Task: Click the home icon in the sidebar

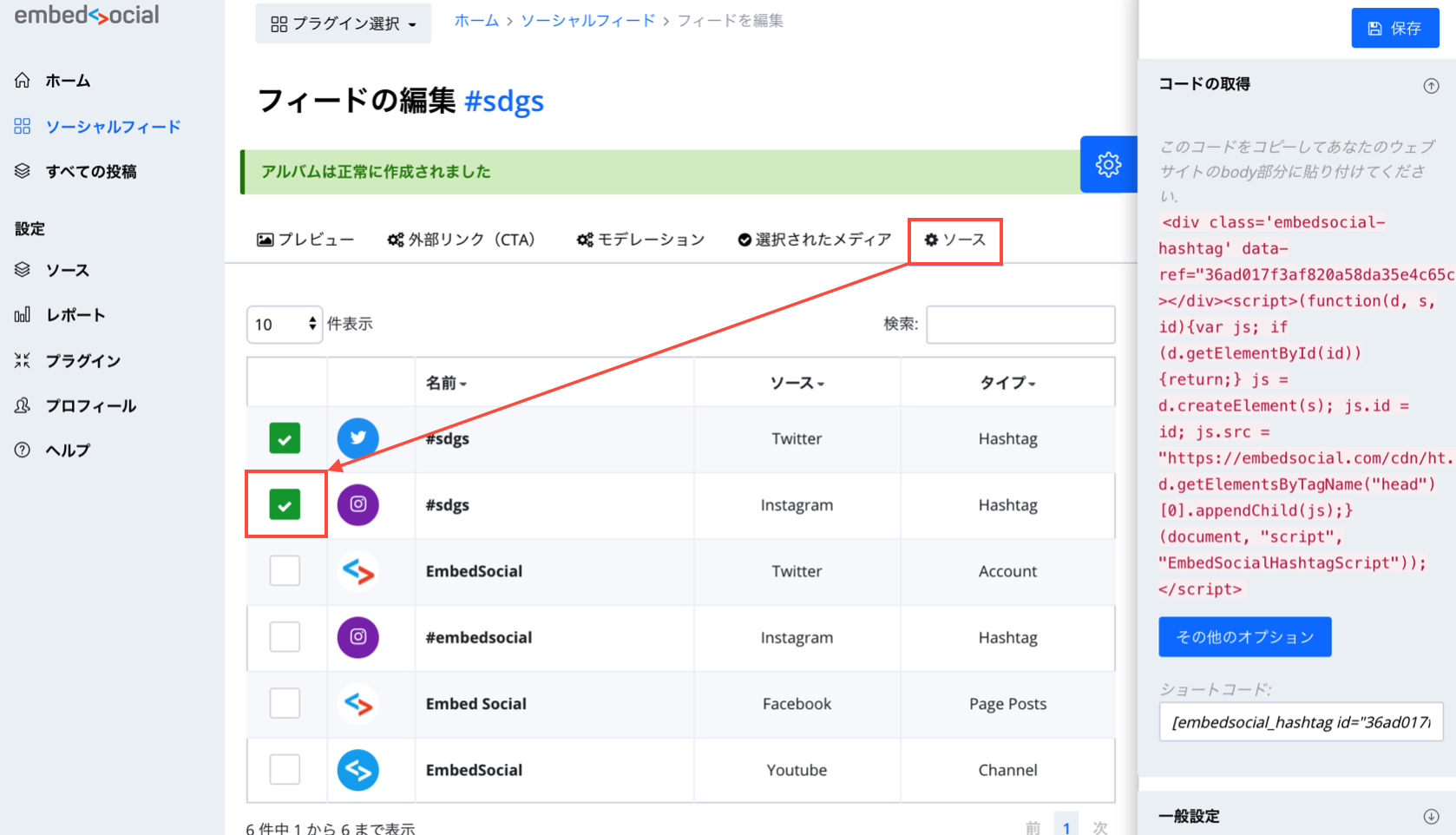Action: [23, 80]
